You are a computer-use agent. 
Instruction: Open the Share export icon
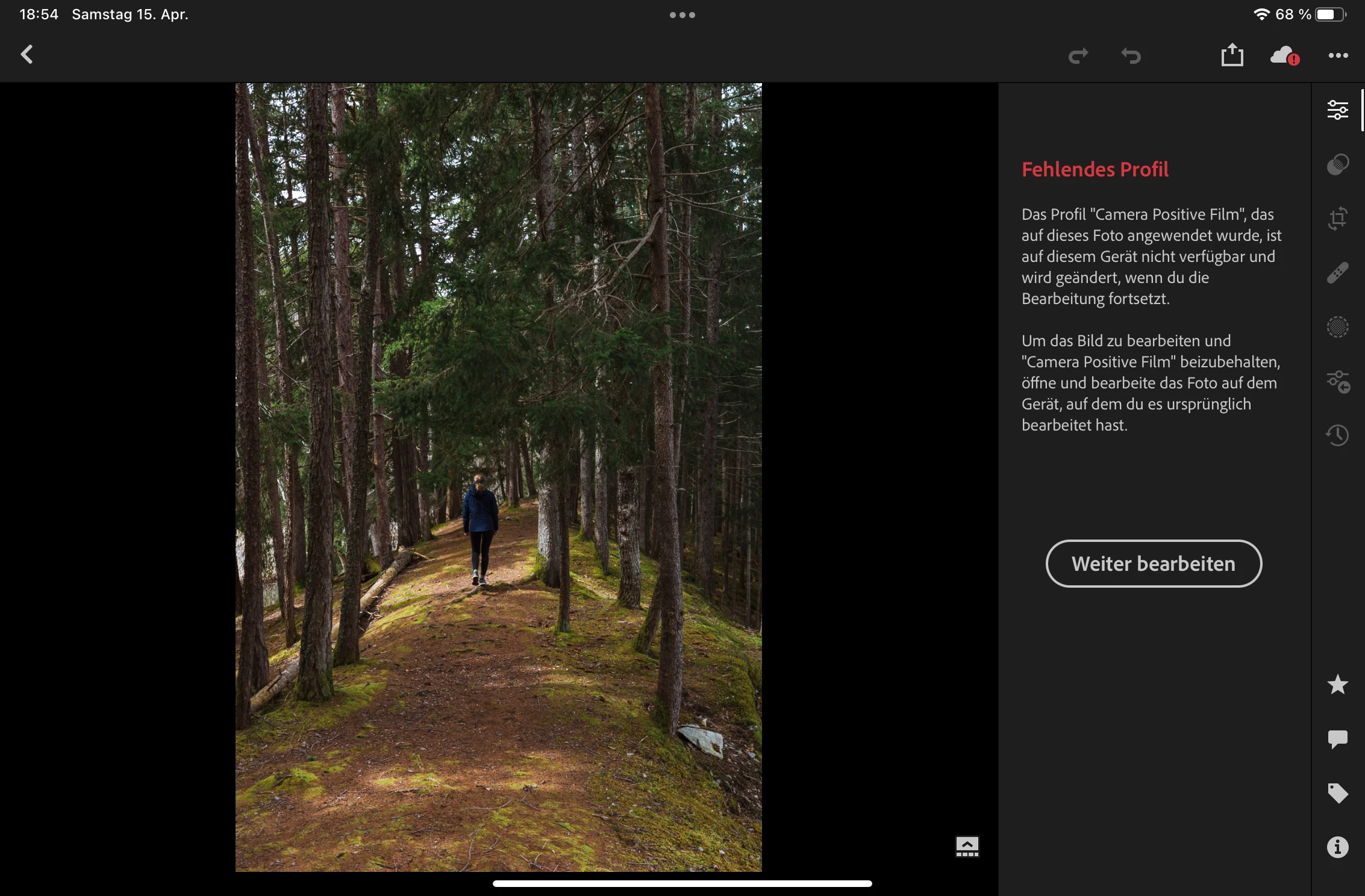tap(1232, 55)
